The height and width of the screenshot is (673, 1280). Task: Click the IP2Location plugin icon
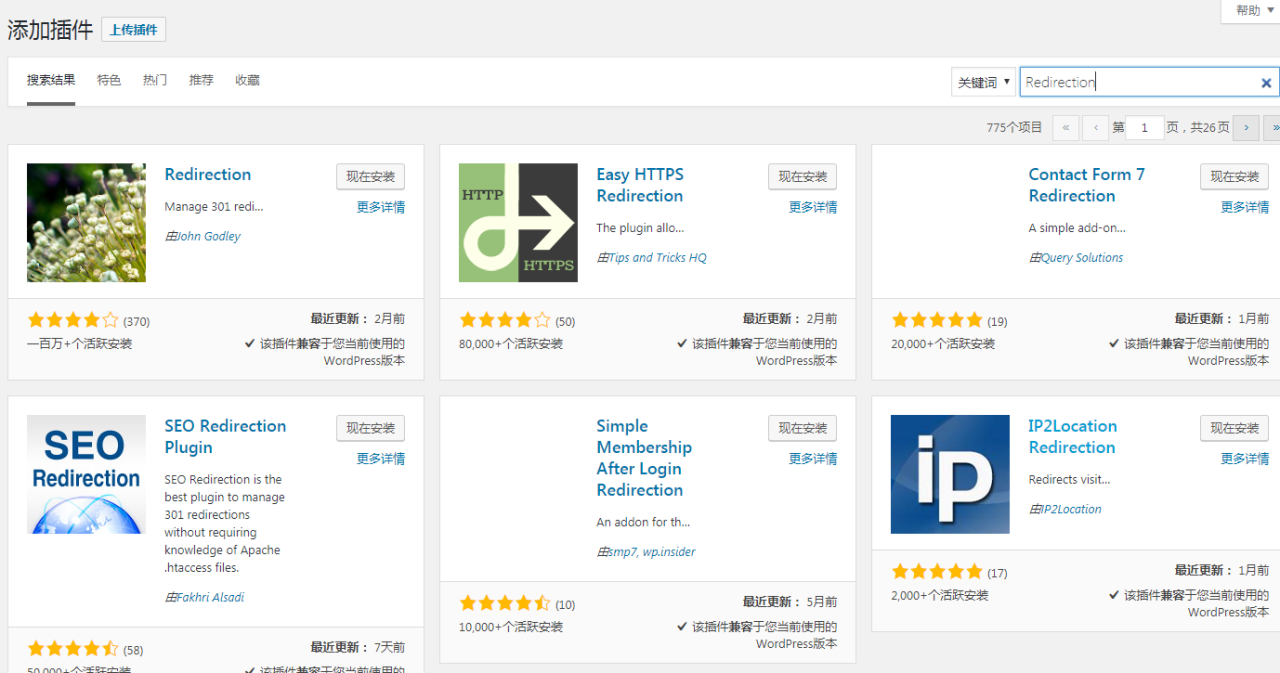pyautogui.click(x=950, y=474)
